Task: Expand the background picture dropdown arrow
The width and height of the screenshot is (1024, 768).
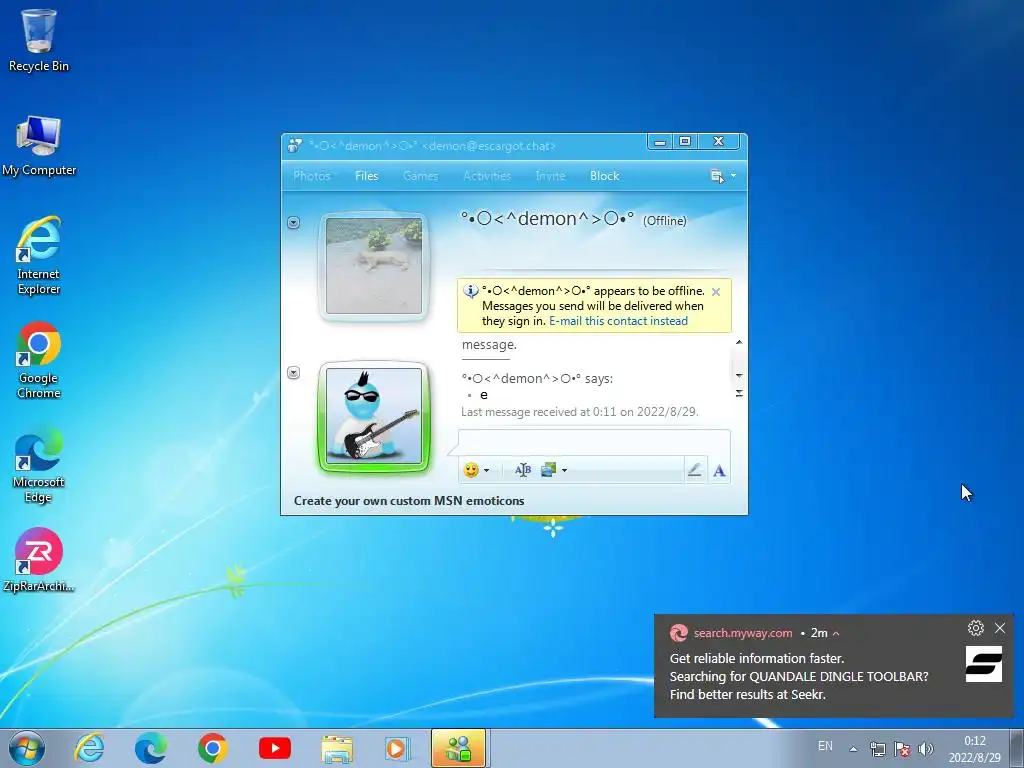Action: coord(564,470)
